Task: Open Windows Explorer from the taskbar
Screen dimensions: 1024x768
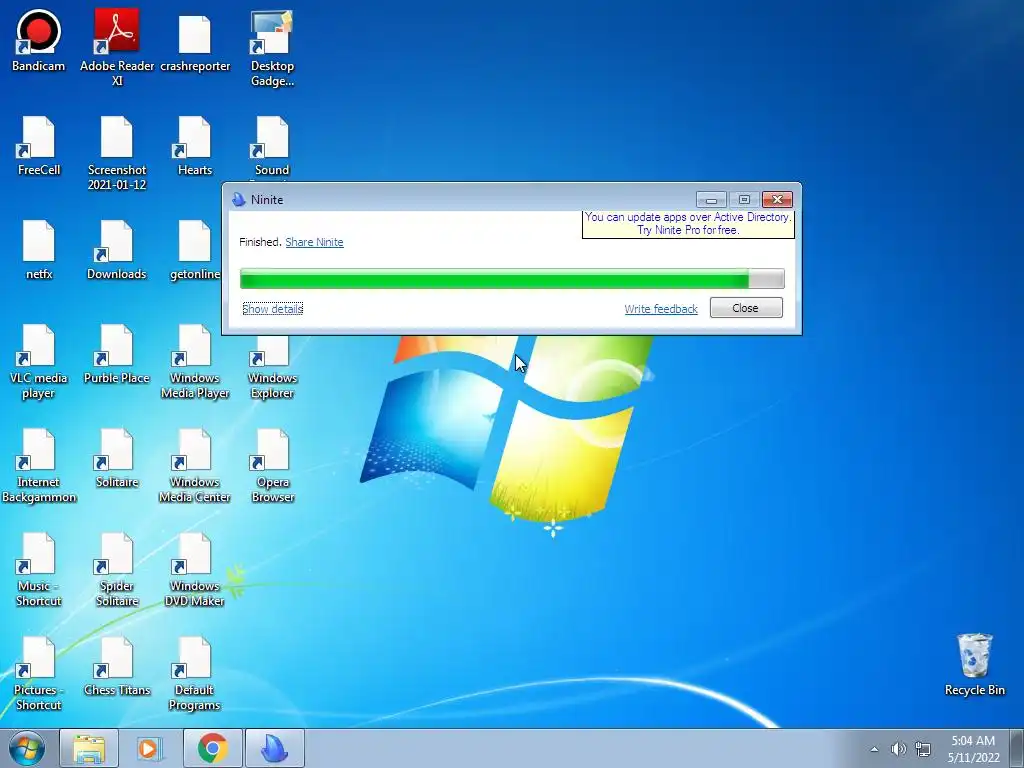Action: [89, 748]
